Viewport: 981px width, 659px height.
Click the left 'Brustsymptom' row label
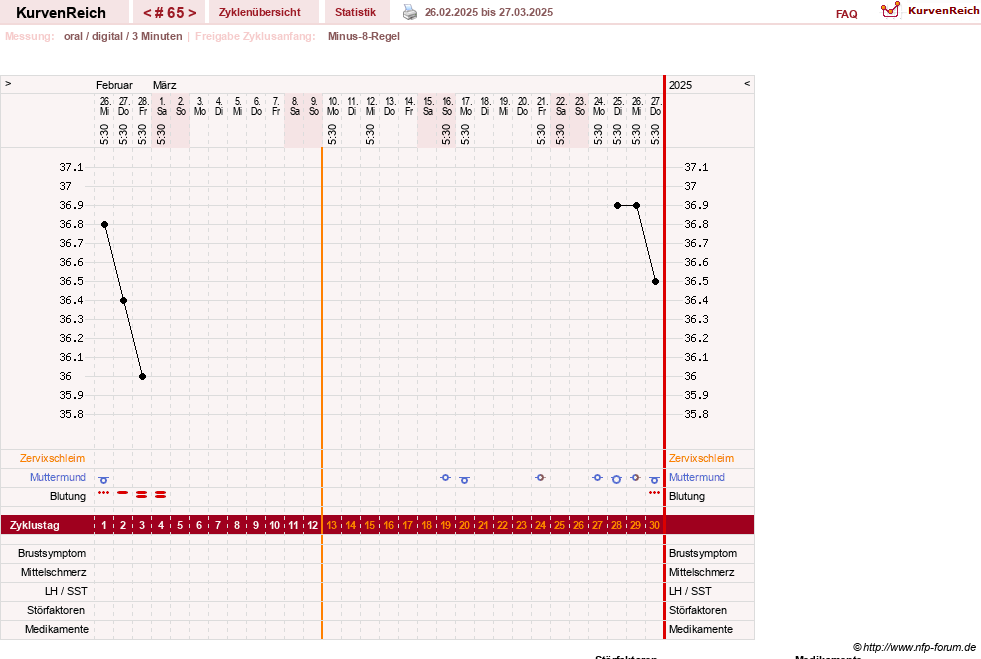[52, 553]
